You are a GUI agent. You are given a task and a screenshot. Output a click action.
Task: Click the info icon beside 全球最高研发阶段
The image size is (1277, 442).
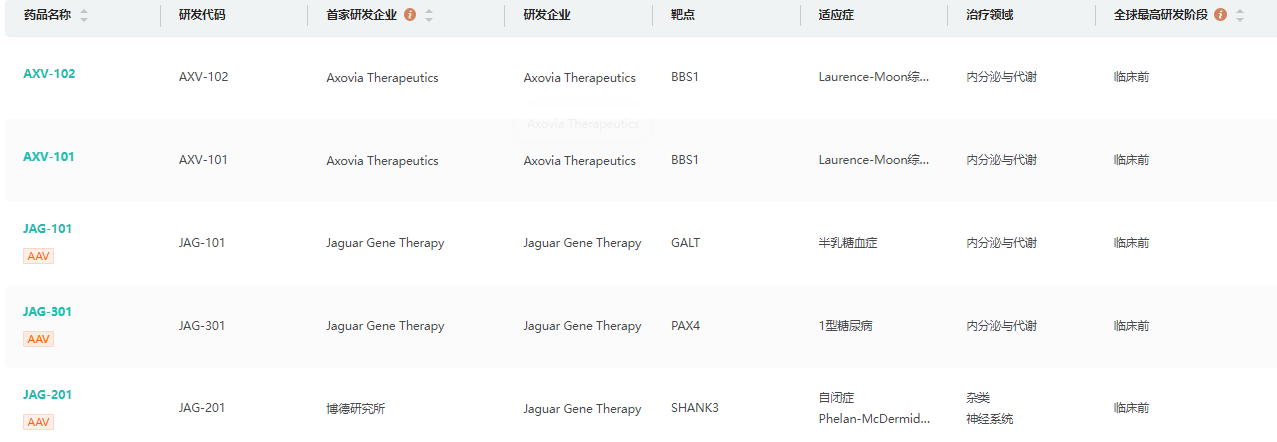click(1220, 16)
